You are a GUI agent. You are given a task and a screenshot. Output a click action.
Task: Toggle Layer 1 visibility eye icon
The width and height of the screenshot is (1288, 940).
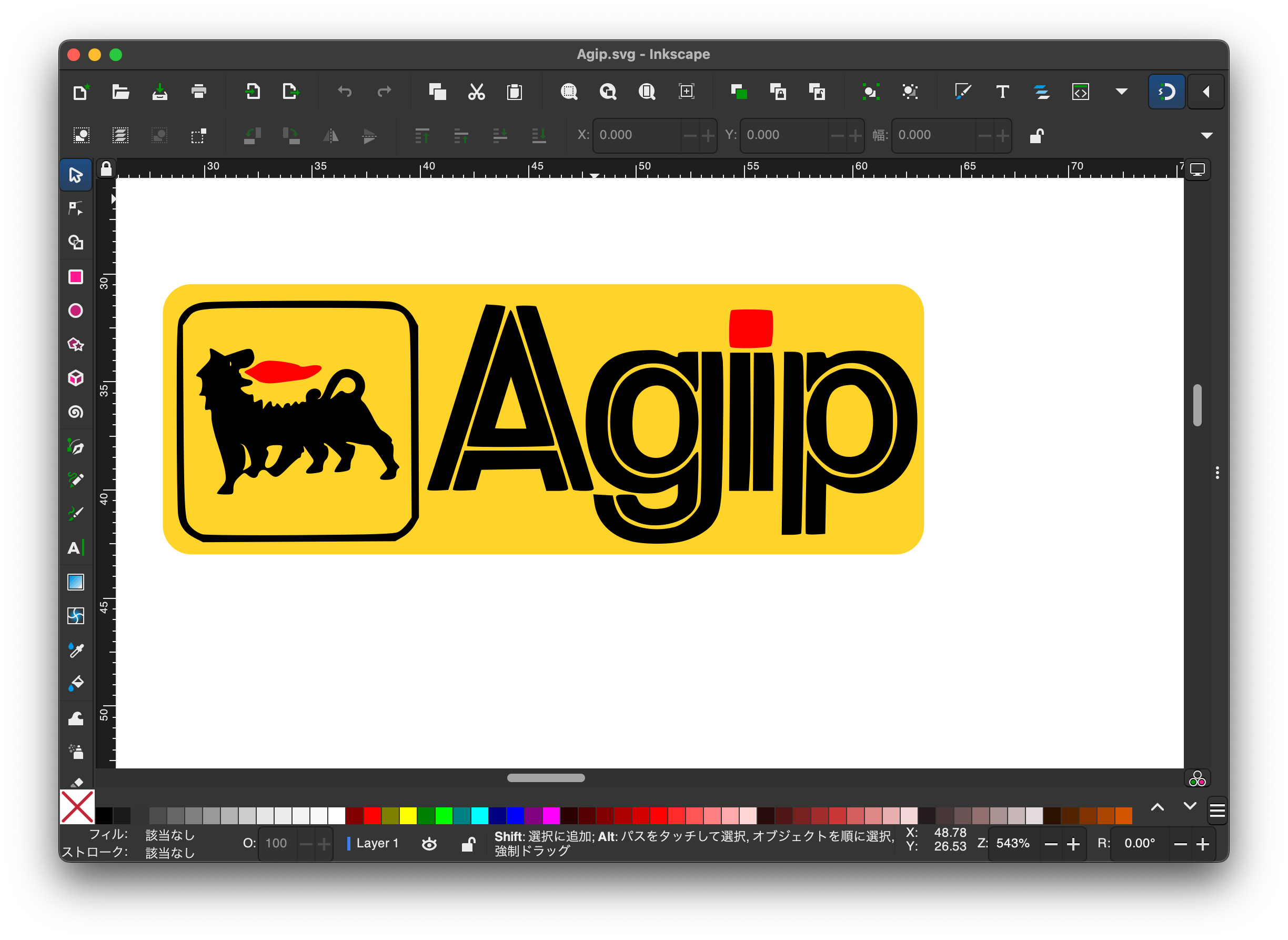click(429, 844)
